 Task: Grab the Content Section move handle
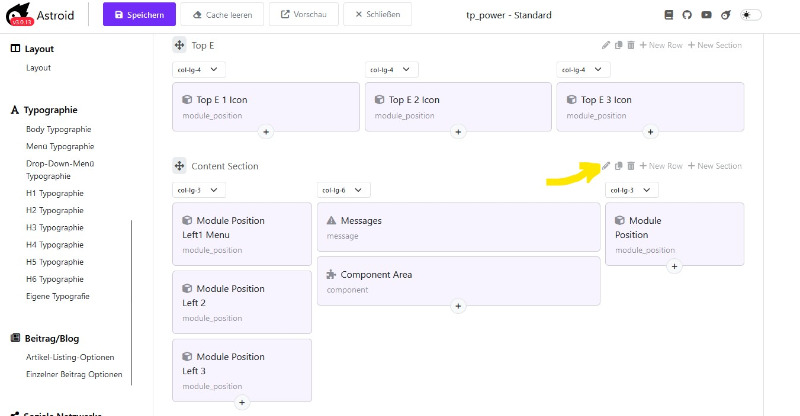[x=179, y=166]
